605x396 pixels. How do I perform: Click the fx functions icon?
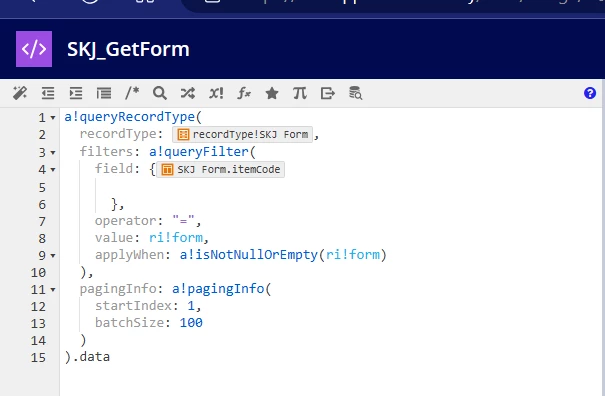tap(244, 93)
